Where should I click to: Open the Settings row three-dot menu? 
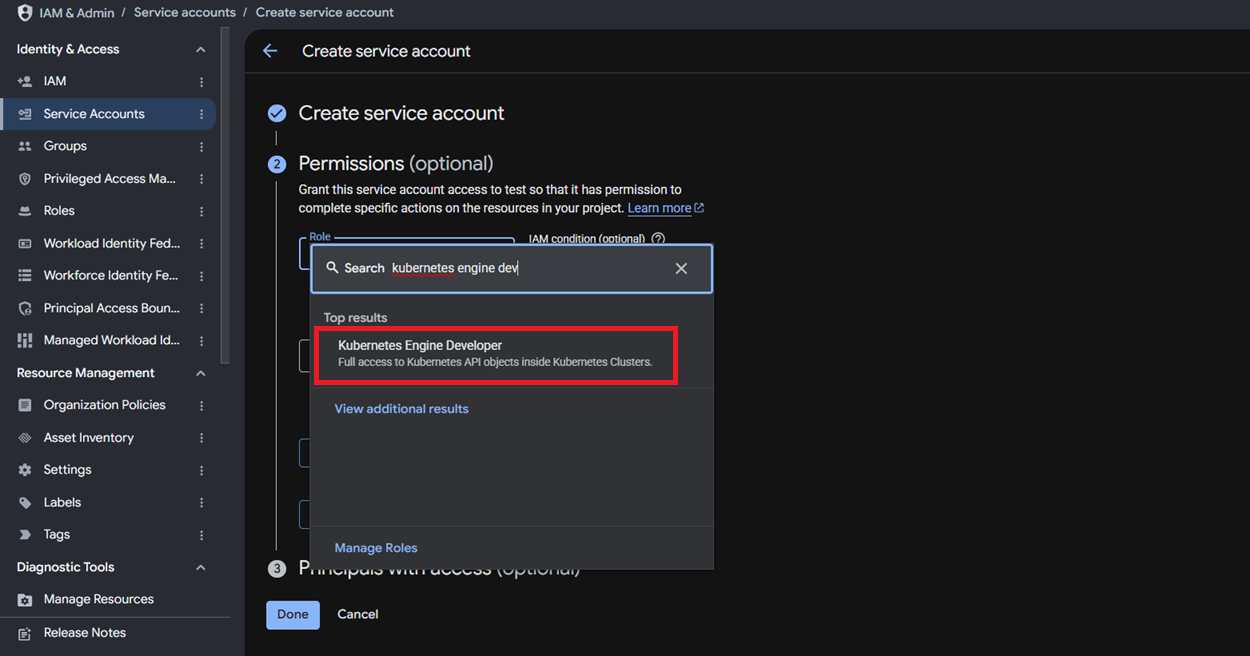pyautogui.click(x=201, y=470)
